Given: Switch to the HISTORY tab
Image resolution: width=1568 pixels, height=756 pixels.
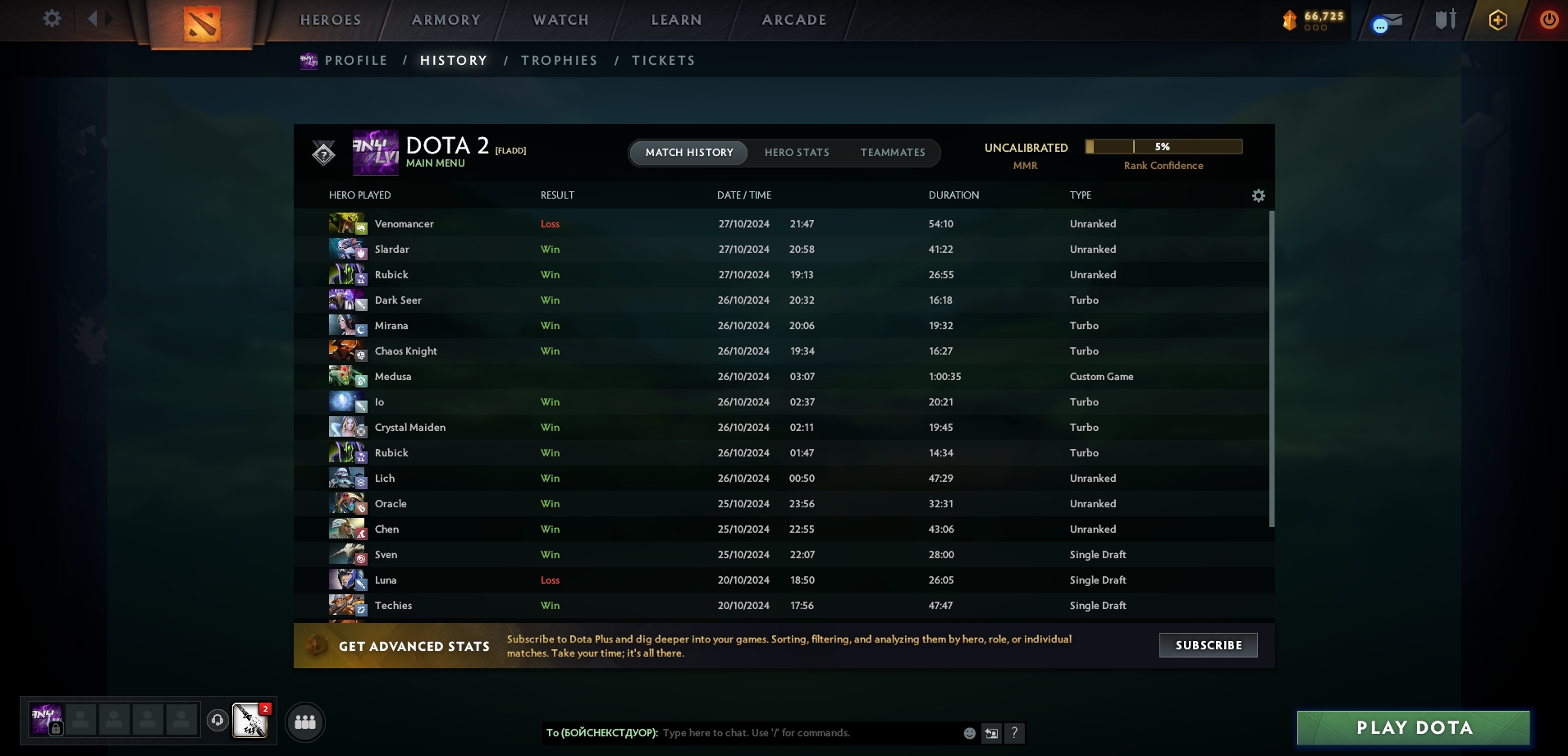Looking at the screenshot, I should (454, 61).
